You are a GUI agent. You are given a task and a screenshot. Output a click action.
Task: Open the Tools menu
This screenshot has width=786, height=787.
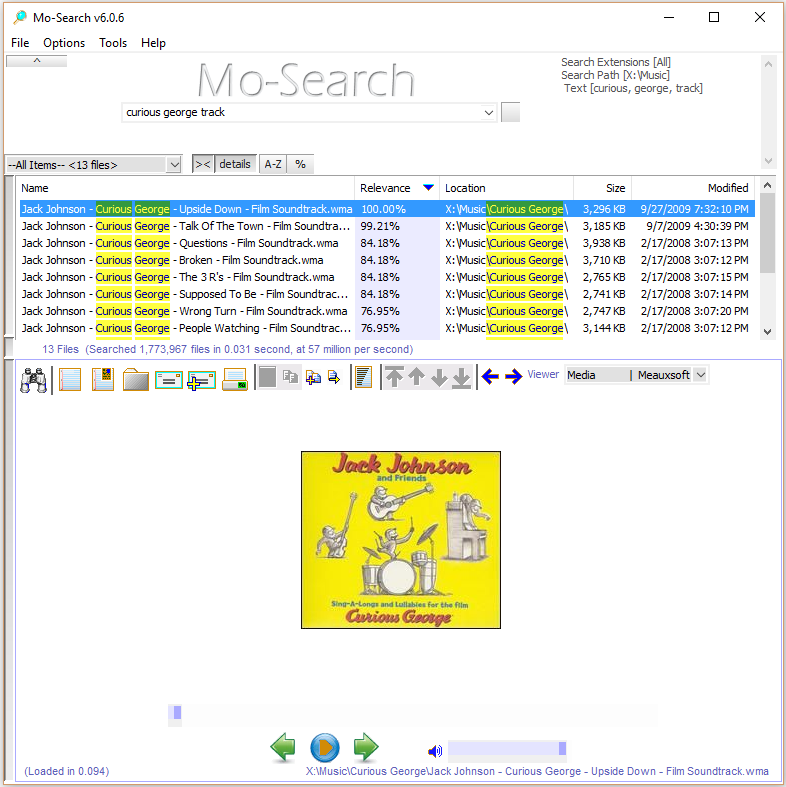pos(113,43)
